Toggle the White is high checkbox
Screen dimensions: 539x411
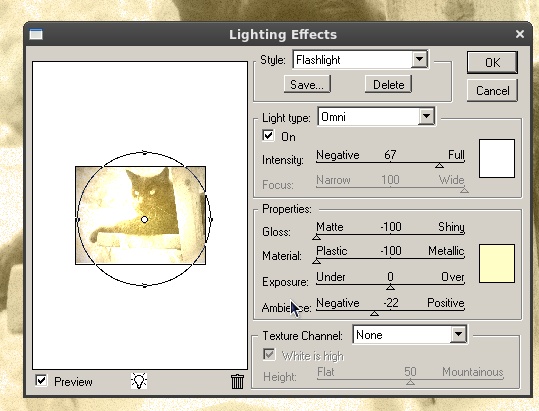(x=269, y=354)
